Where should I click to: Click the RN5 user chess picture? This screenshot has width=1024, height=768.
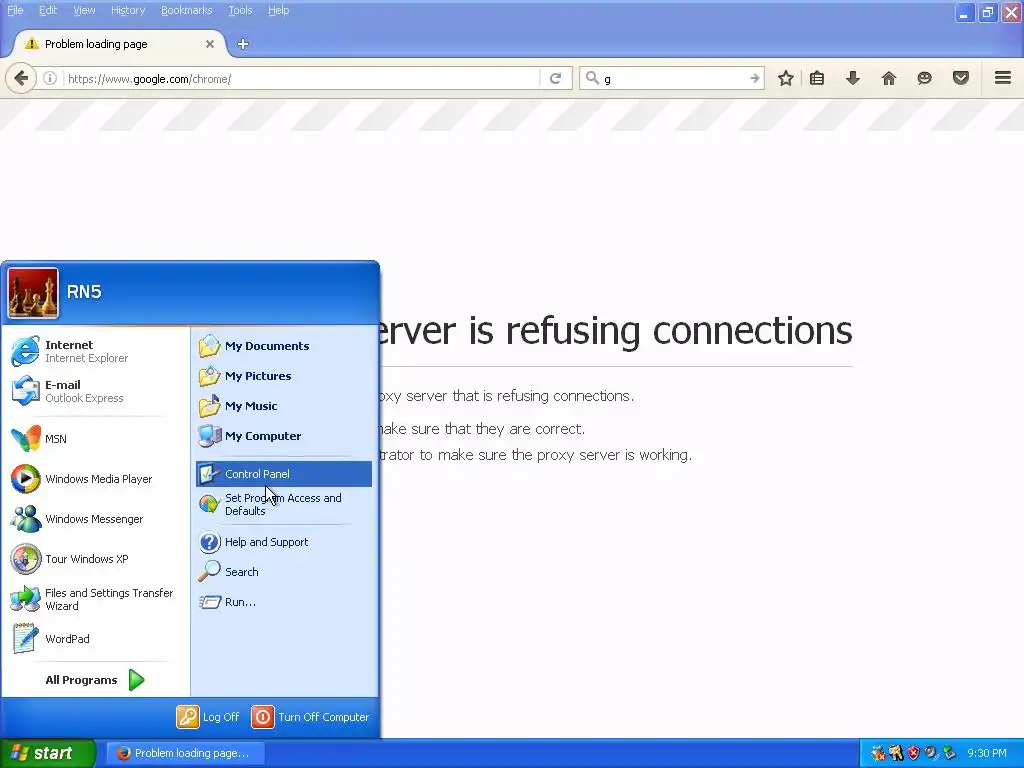coord(33,293)
